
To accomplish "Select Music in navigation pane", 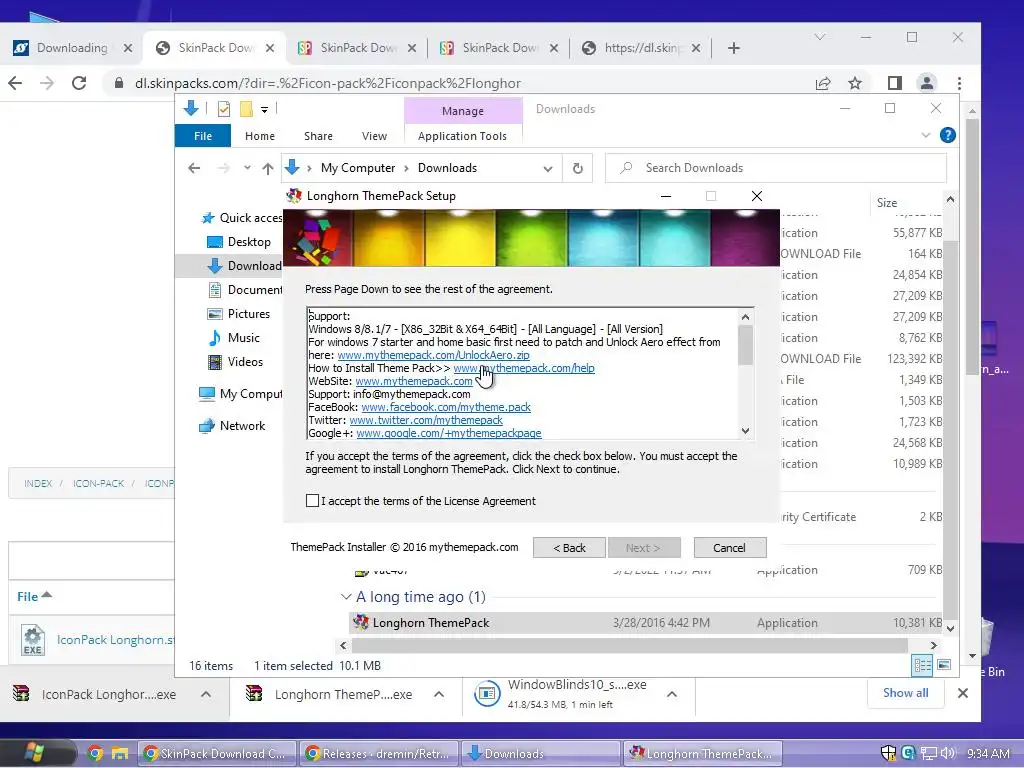I will click(234, 338).
